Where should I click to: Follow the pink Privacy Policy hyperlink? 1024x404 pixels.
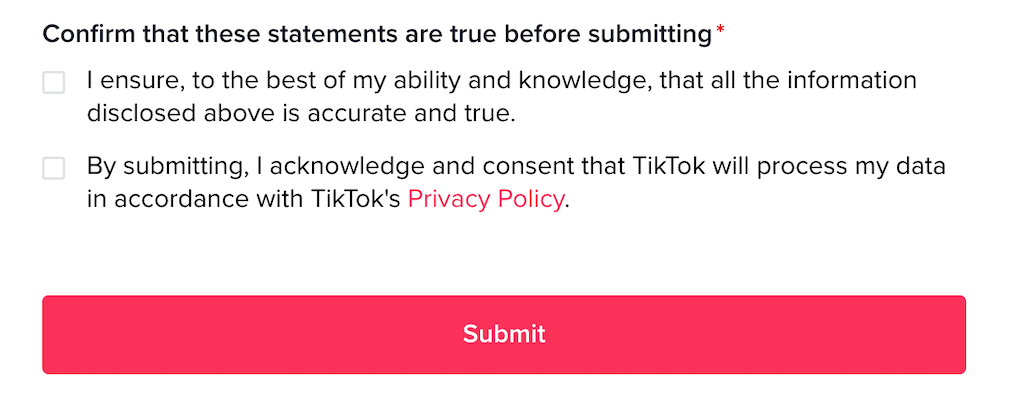coord(486,199)
